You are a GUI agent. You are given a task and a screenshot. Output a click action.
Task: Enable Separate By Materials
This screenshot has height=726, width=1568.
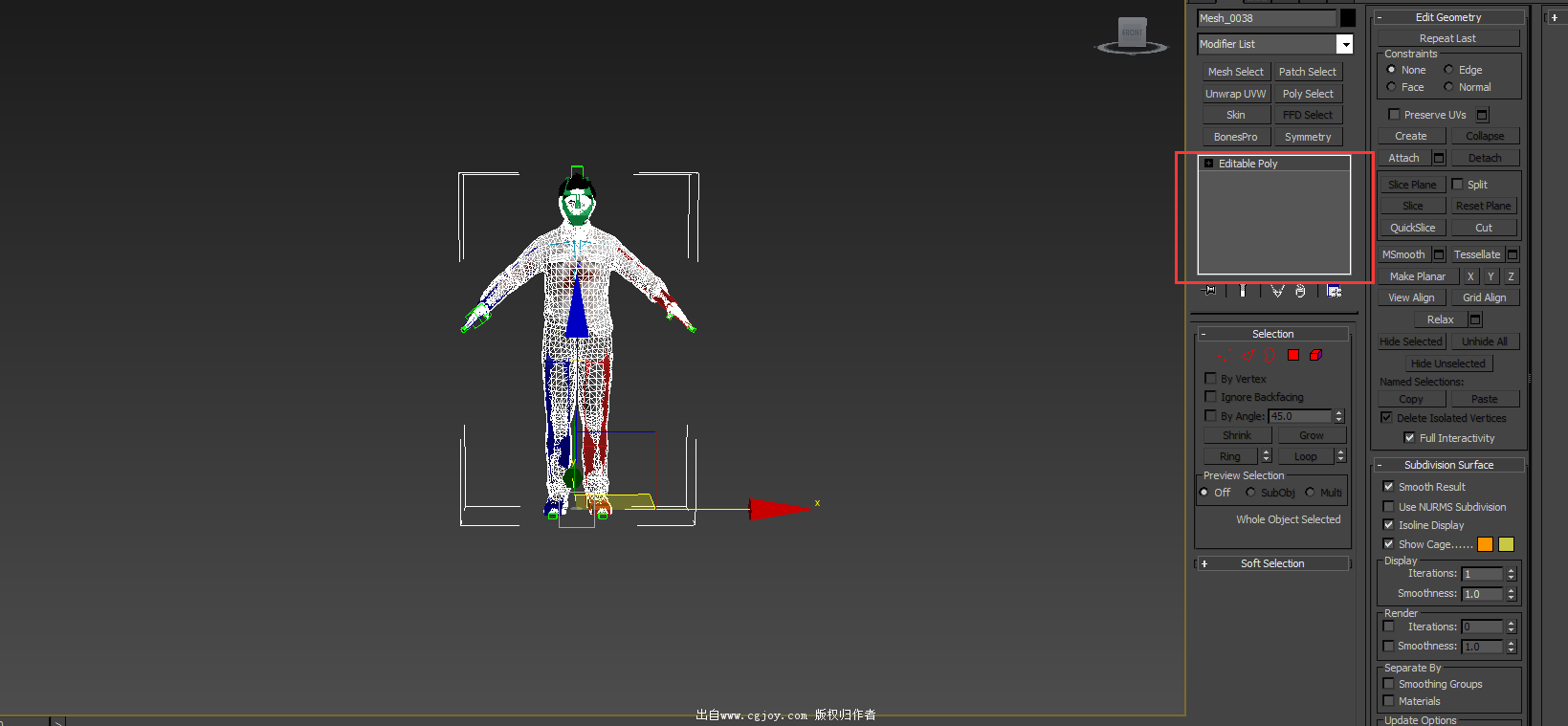[x=1388, y=701]
